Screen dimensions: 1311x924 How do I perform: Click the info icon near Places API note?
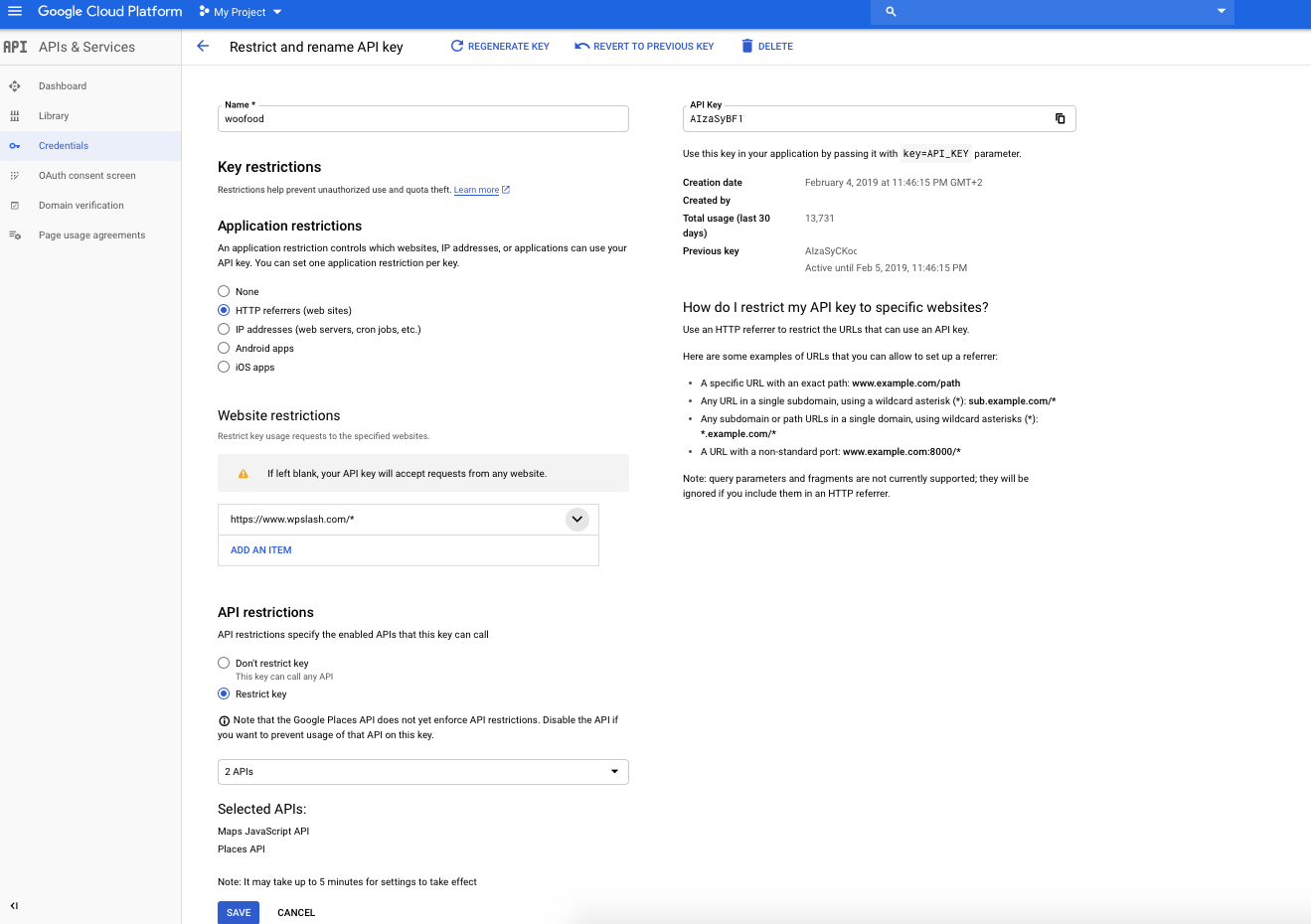click(x=224, y=721)
